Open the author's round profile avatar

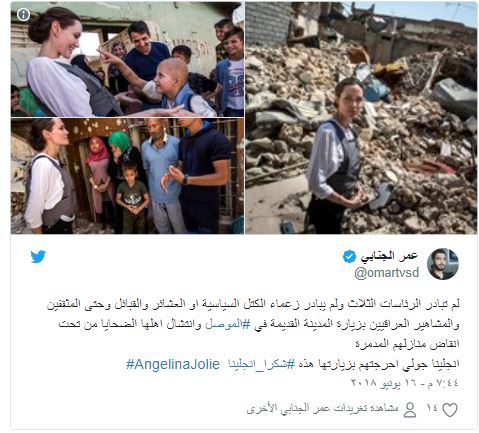tap(443, 264)
